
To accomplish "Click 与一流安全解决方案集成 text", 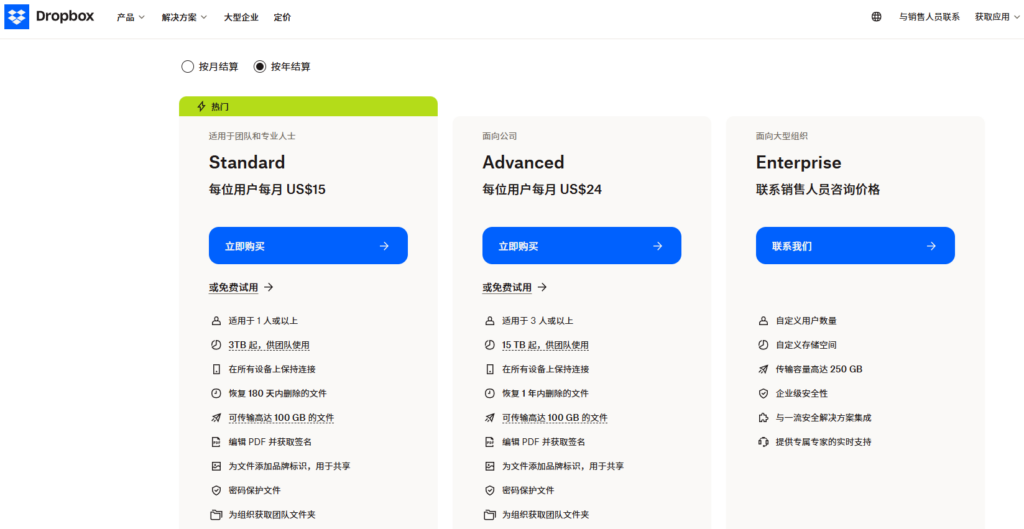I will pyautogui.click(x=824, y=418).
